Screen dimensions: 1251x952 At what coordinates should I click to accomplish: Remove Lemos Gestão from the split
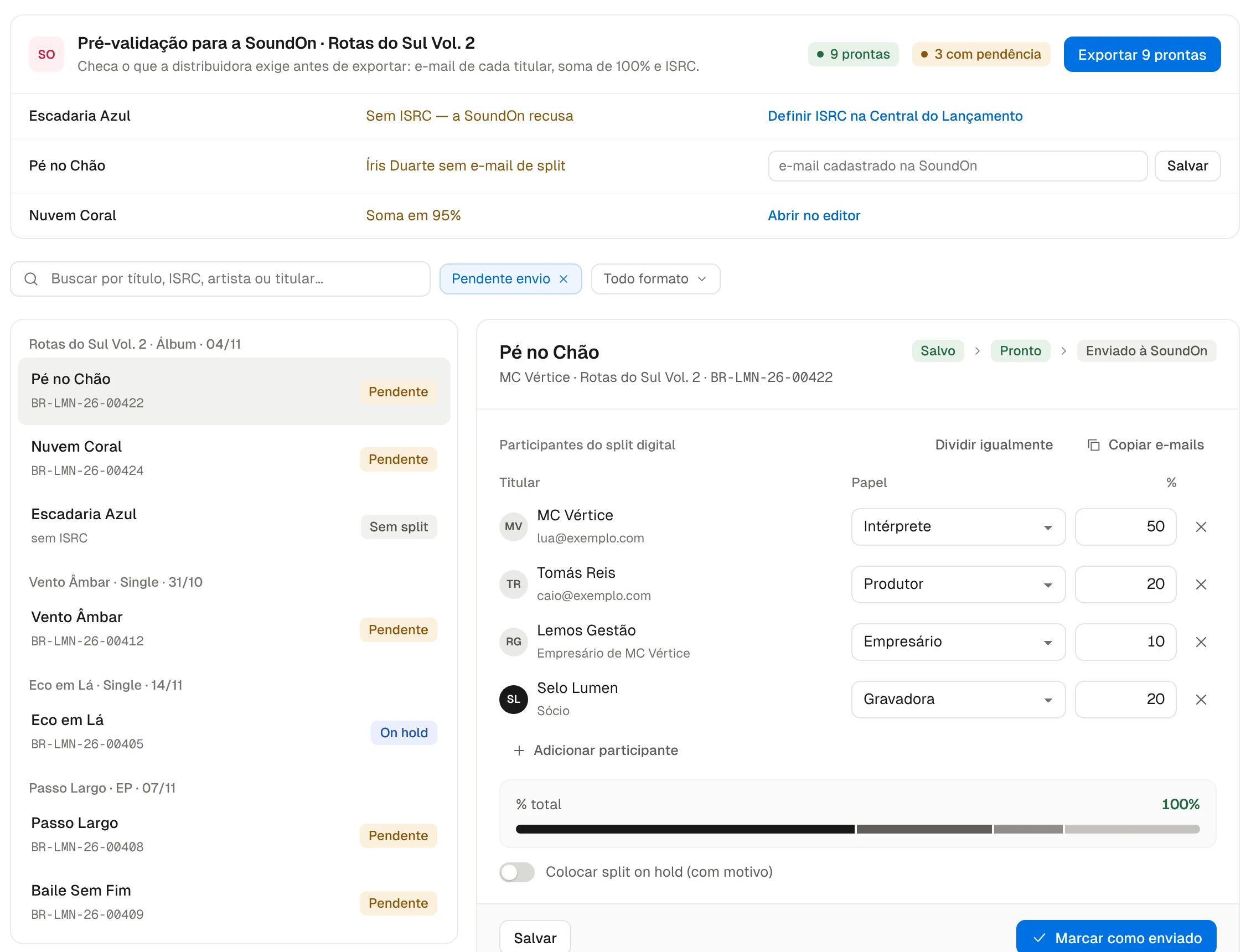click(x=1201, y=642)
